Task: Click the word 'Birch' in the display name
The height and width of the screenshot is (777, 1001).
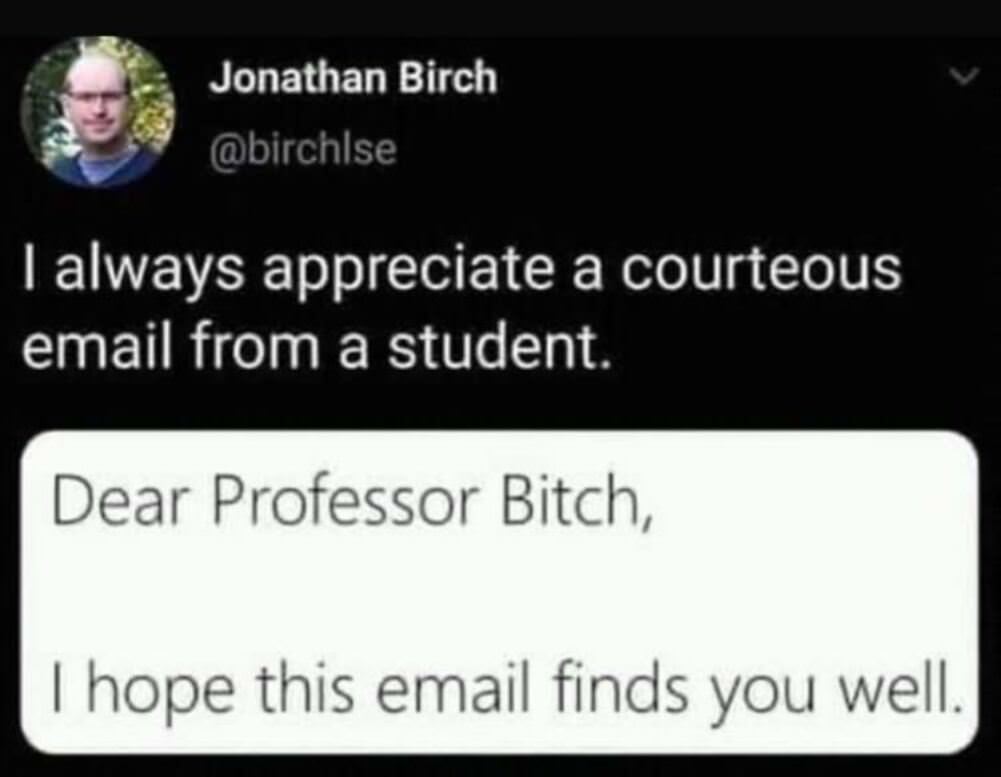Action: (x=448, y=78)
